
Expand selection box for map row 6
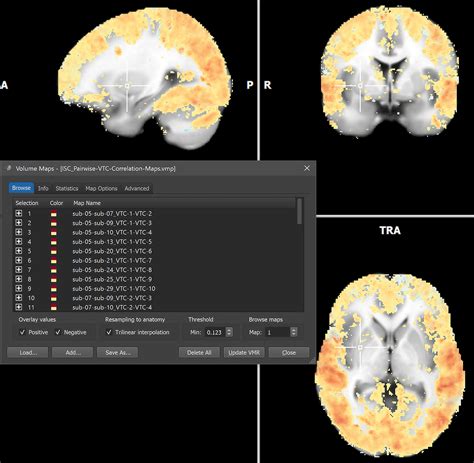point(19,260)
